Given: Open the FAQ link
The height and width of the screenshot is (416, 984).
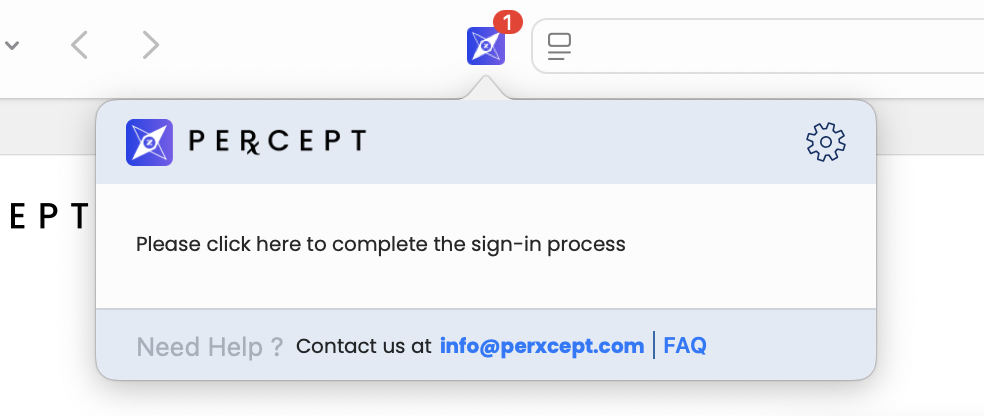Looking at the screenshot, I should [685, 346].
